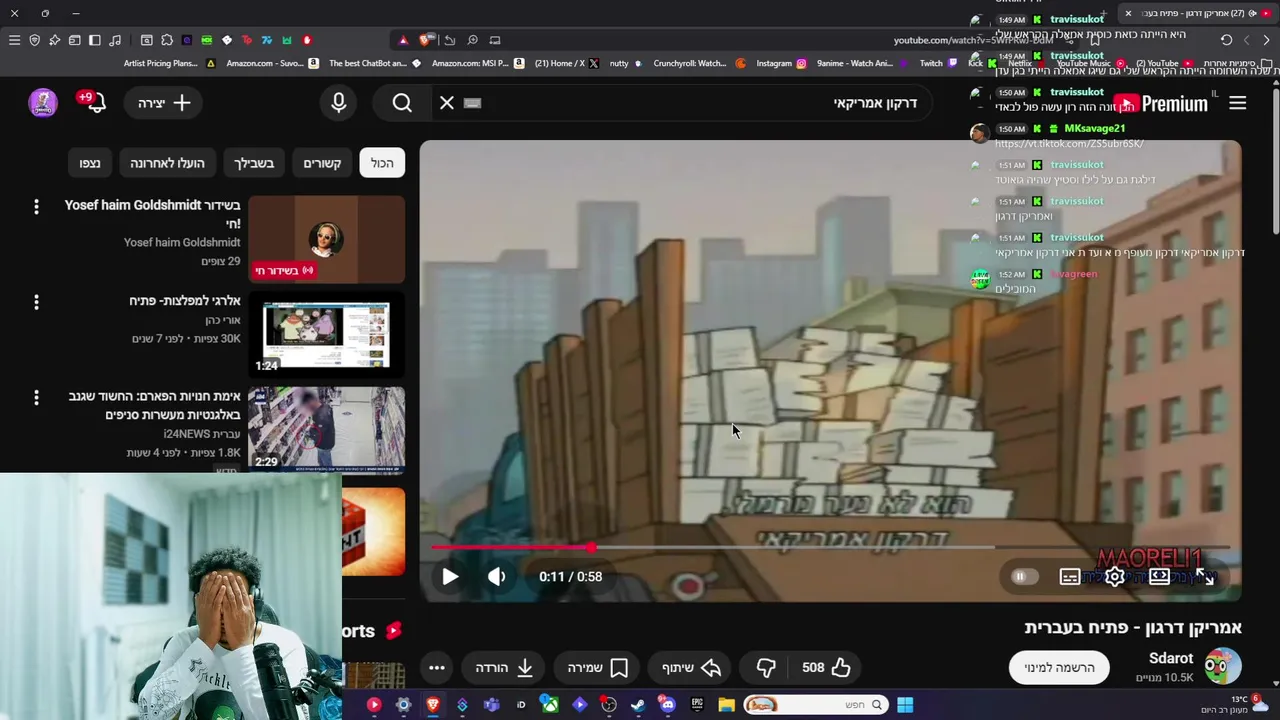Open the video settings gear
Viewport: 1280px width, 720px height.
tap(1114, 577)
